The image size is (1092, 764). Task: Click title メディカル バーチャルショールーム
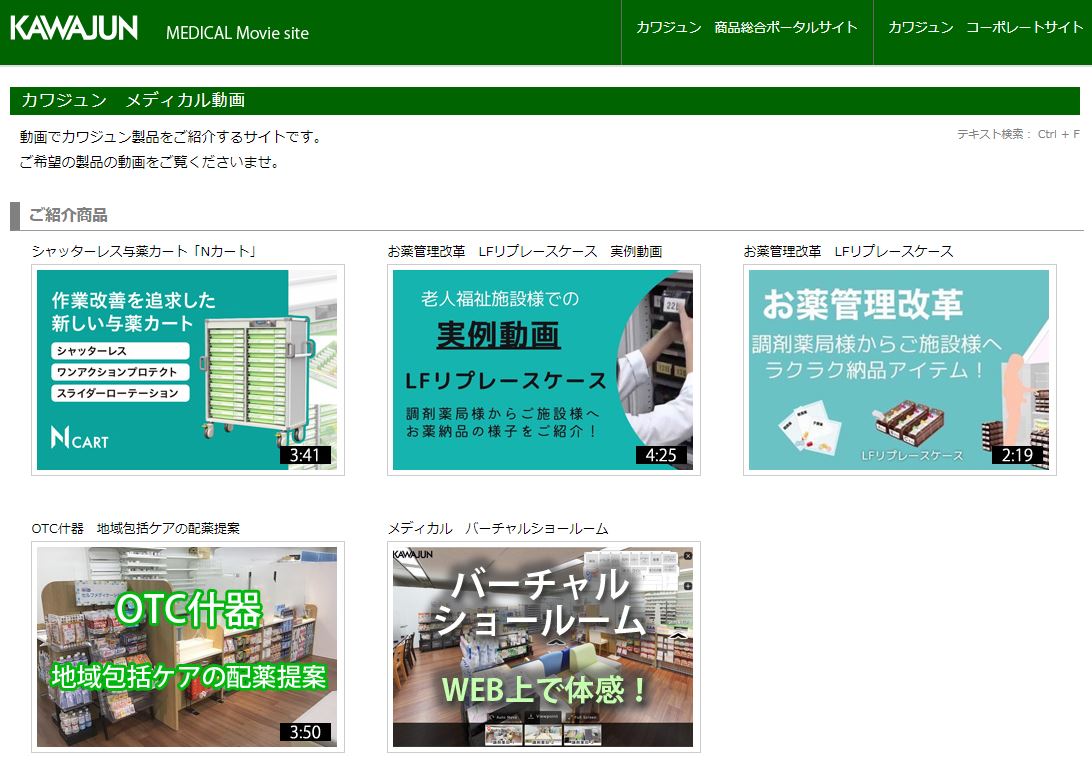[x=498, y=529]
